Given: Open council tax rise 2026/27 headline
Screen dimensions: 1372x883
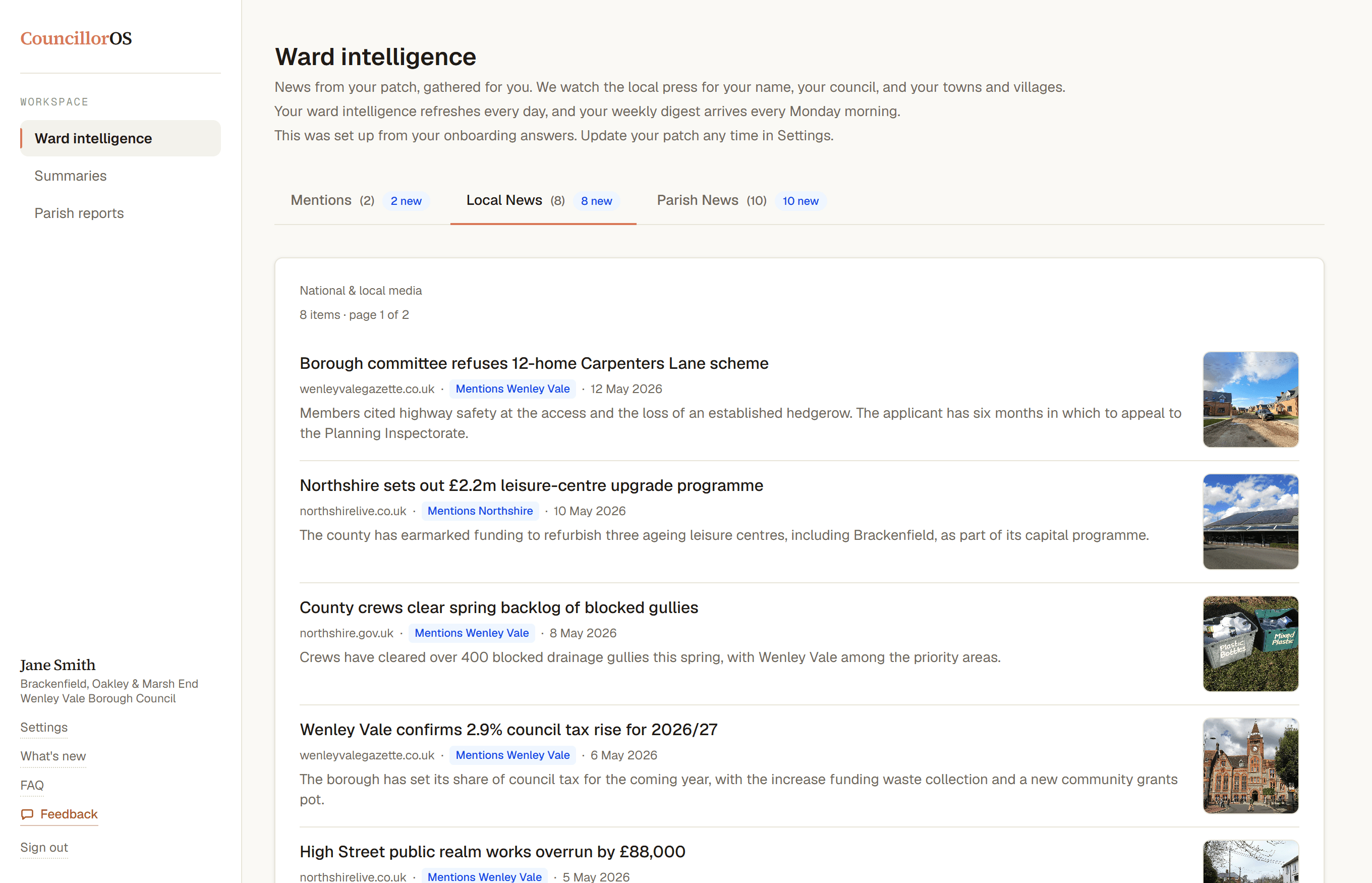Looking at the screenshot, I should point(508,729).
